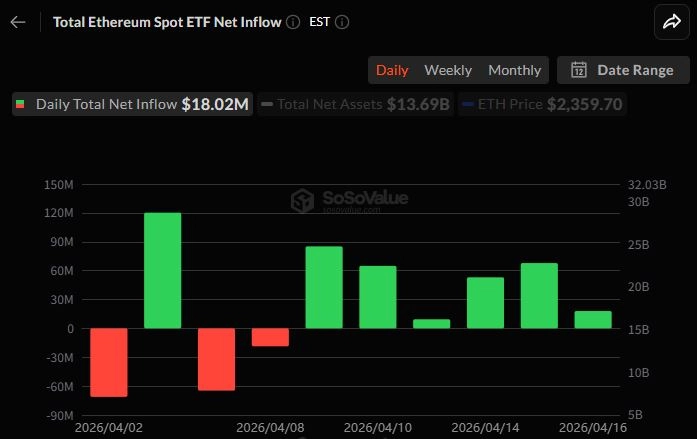
Task: Toggle the Total Net Assets series
Action: [x=355, y=104]
